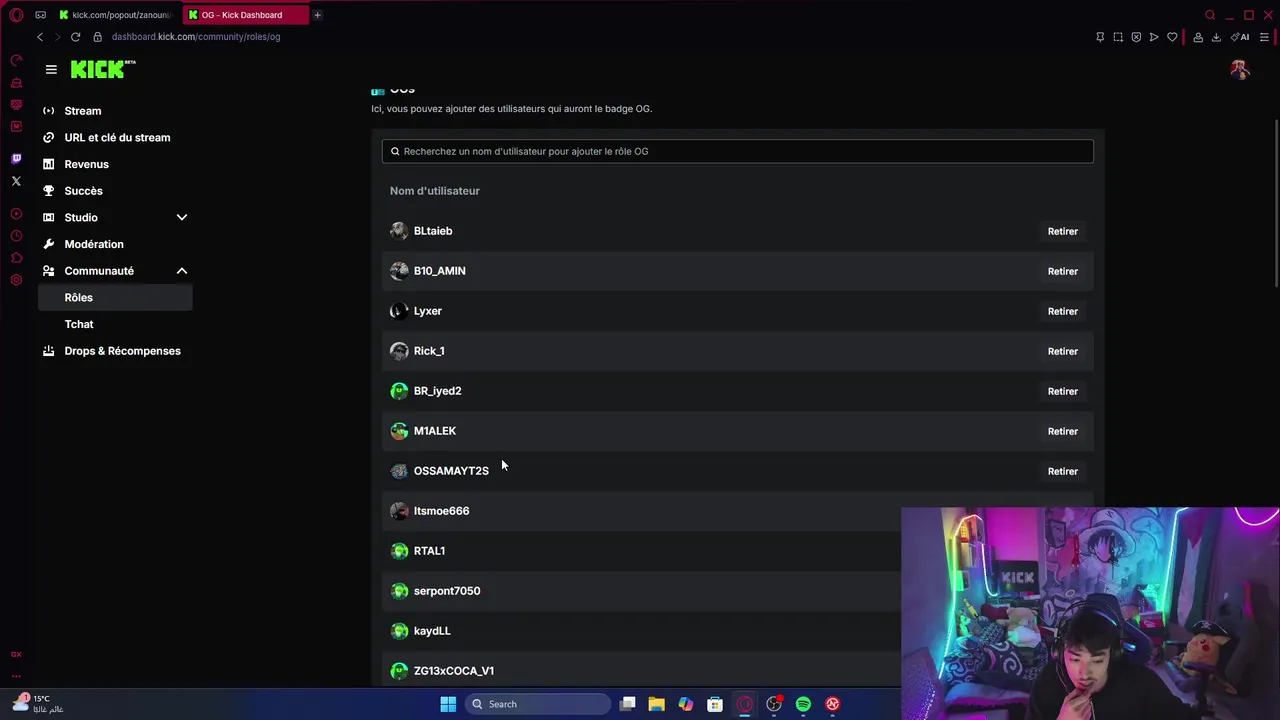
Task: Open browser profile person icon
Action: [x=1198, y=37]
